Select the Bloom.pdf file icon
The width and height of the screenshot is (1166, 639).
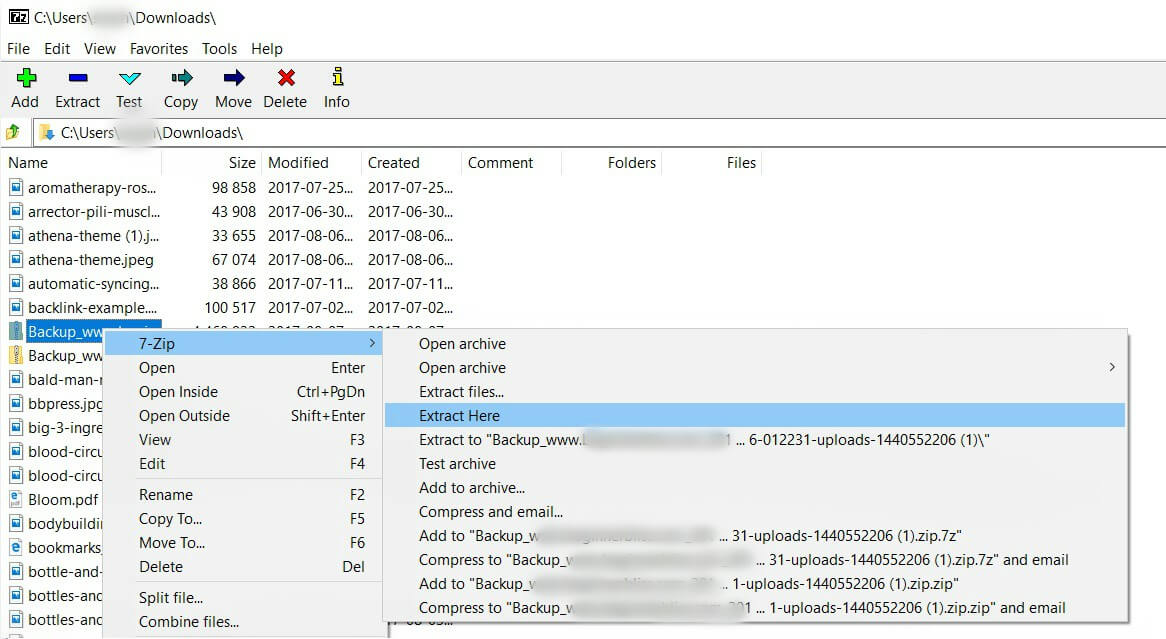(16, 499)
